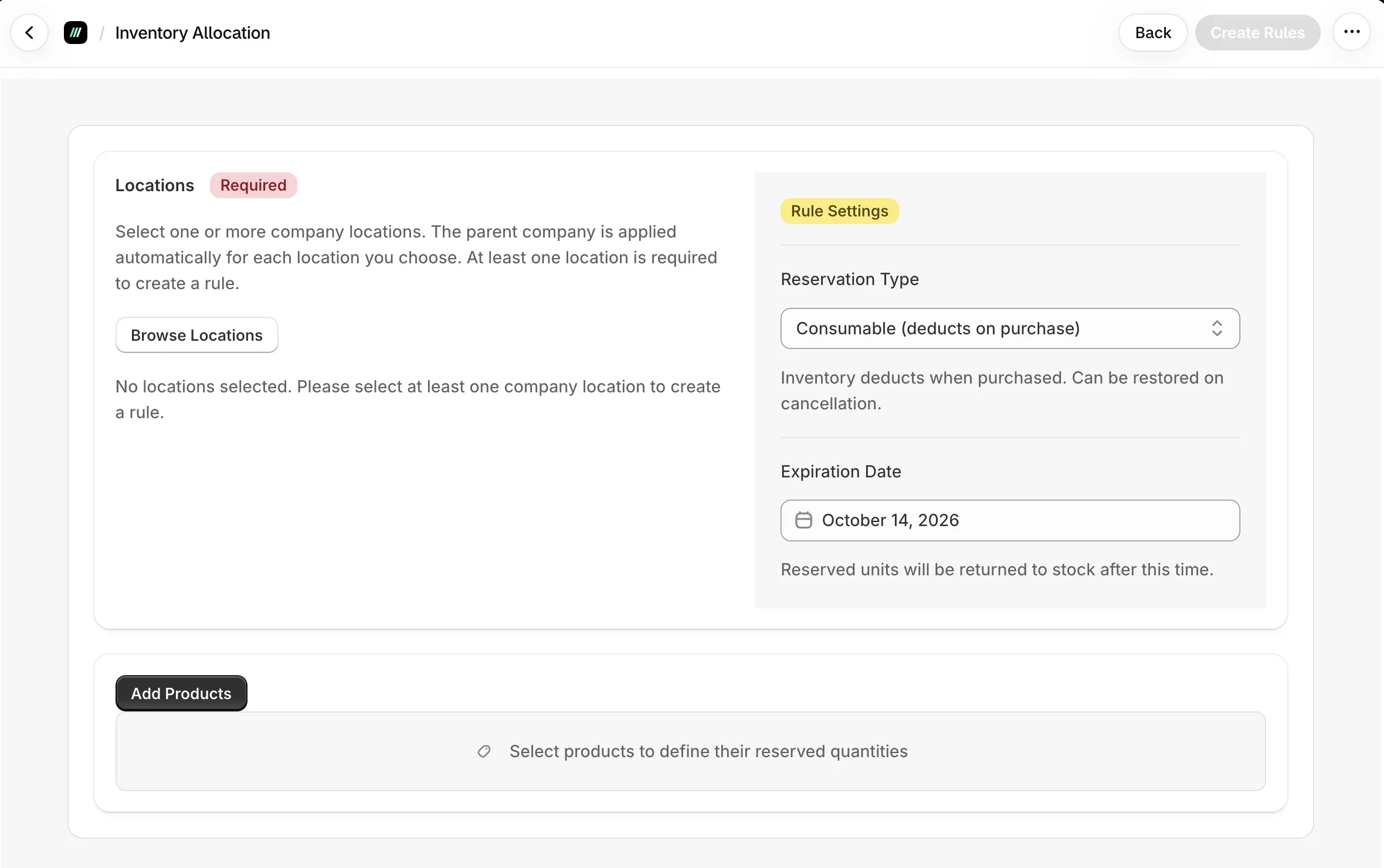
Task: Open the three-dot more options menu
Action: [1351, 32]
